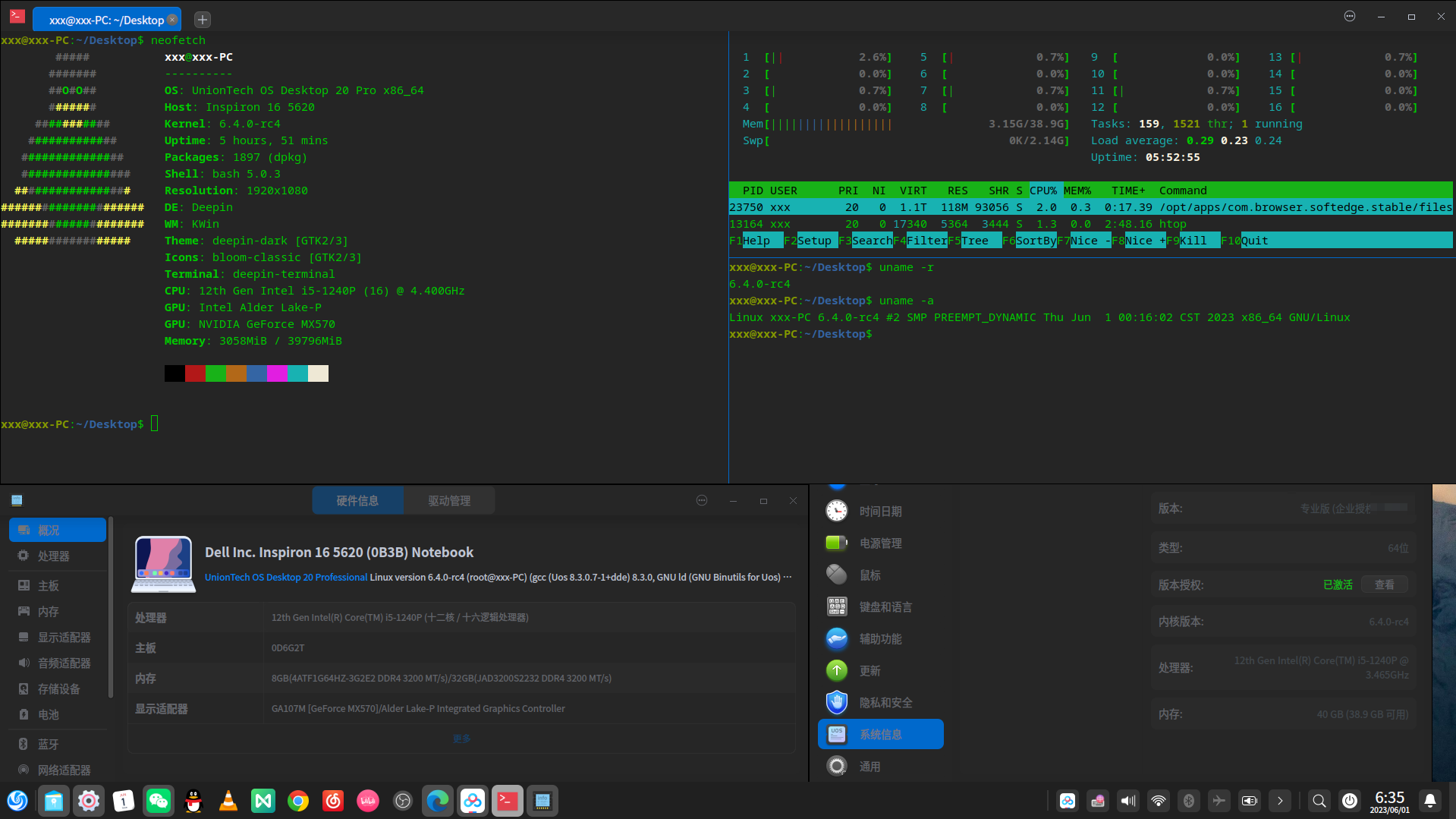Click the 更多 link under hardware overview
Viewport: 1456px width, 819px height.
(x=461, y=739)
